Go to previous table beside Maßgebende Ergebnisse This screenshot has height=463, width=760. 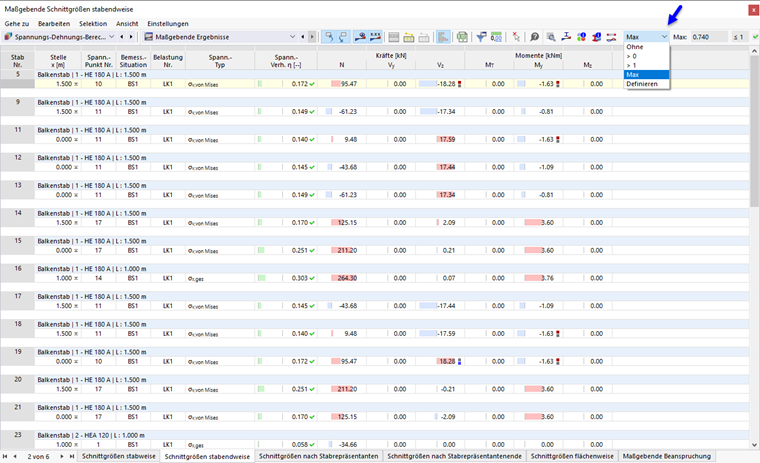coord(303,37)
